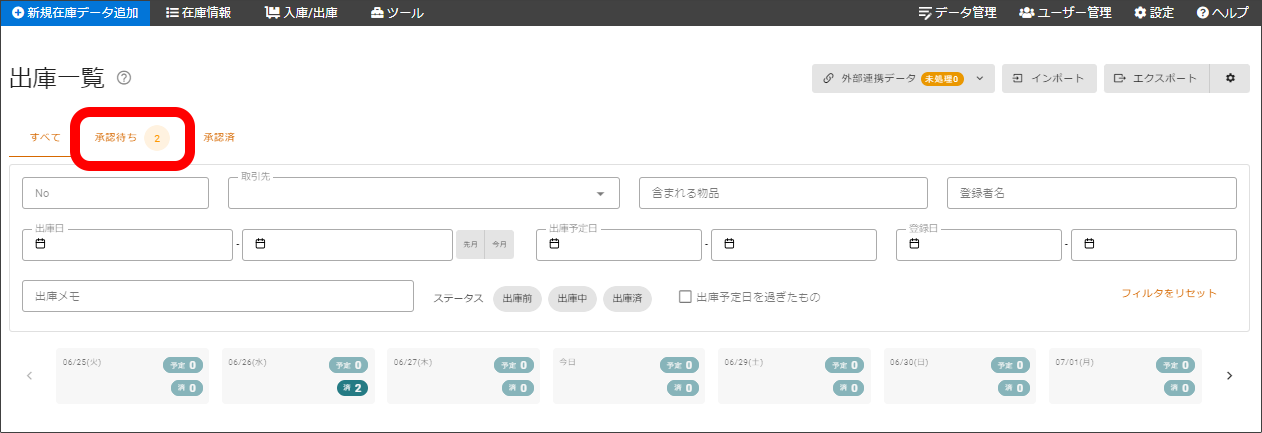
Task: Switch to the 承認済 tab
Action: point(219,137)
